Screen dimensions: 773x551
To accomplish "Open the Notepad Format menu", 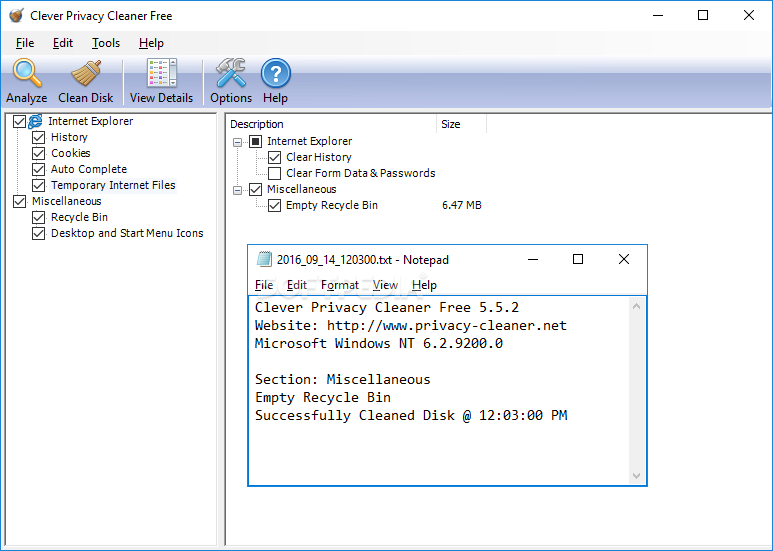I will point(340,285).
